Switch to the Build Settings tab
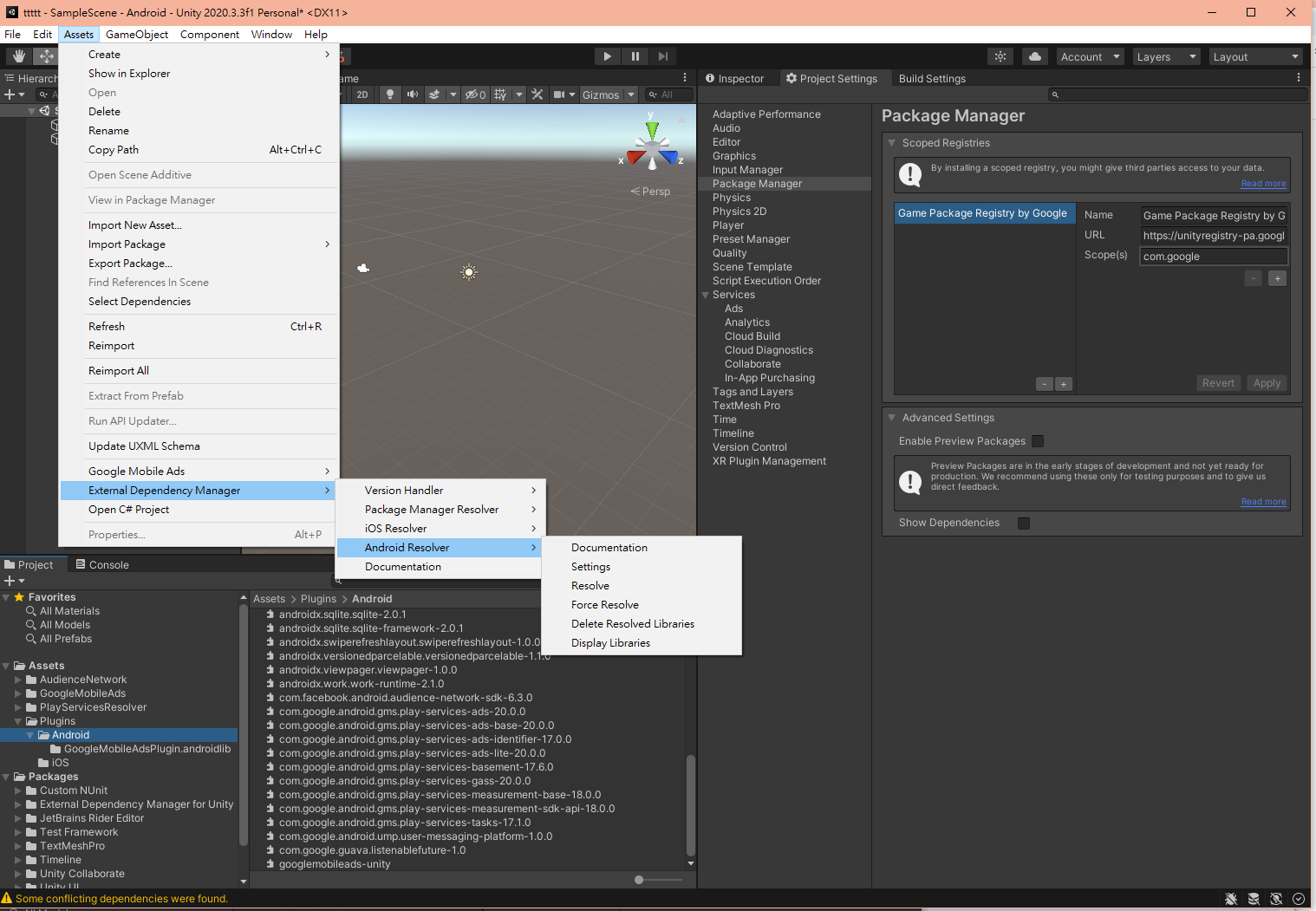Viewport: 1316px width, 911px height. (932, 78)
